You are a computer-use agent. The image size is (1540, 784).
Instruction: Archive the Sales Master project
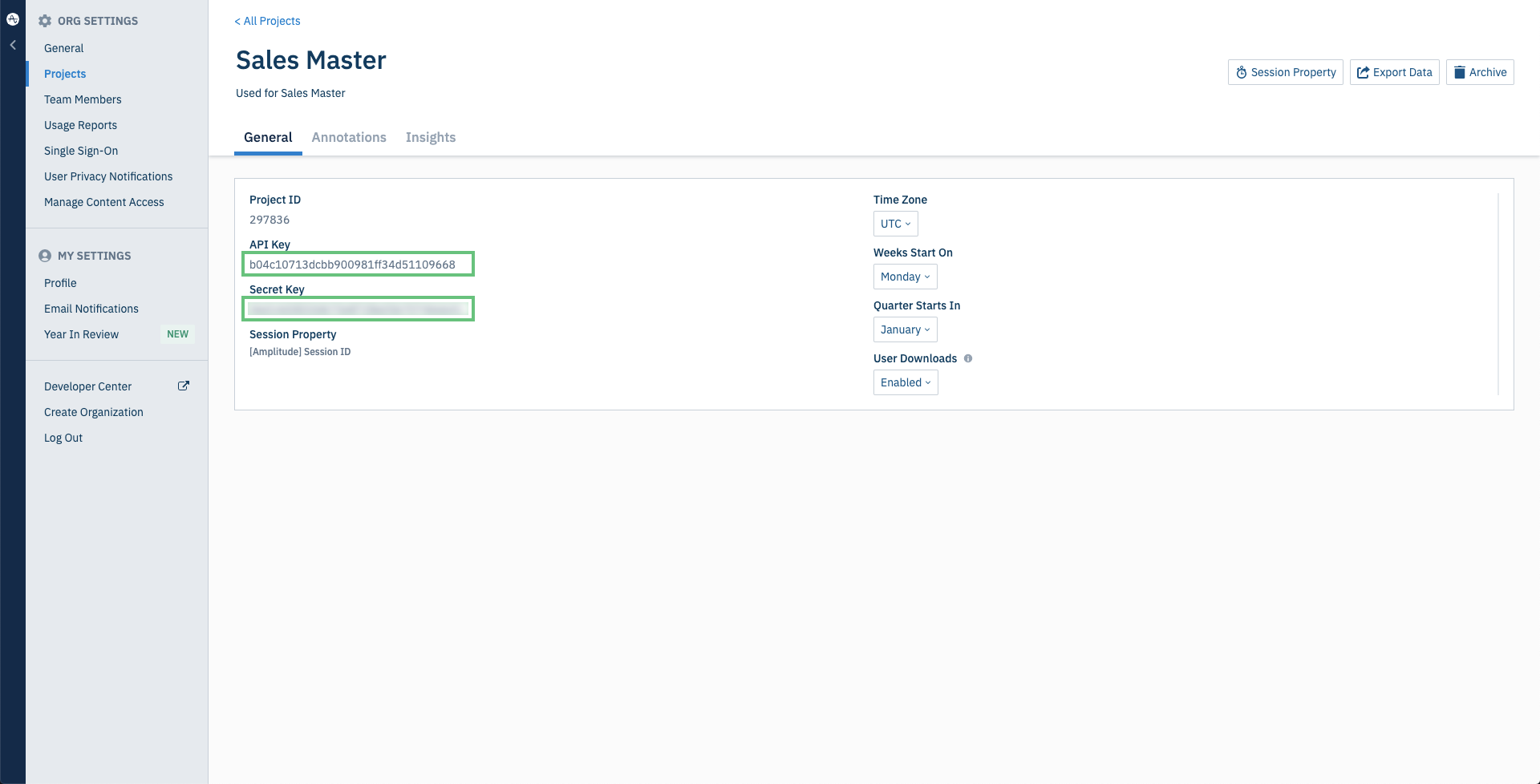point(1480,72)
